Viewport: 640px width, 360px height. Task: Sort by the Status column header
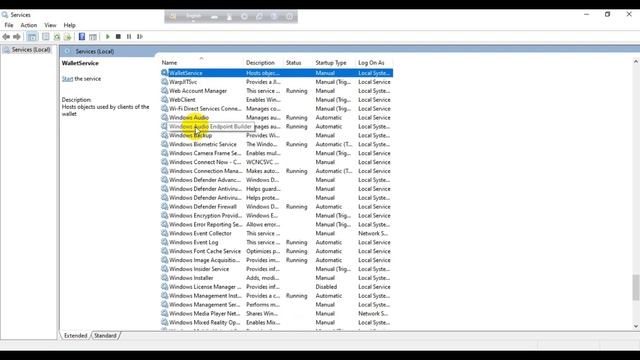(298, 63)
